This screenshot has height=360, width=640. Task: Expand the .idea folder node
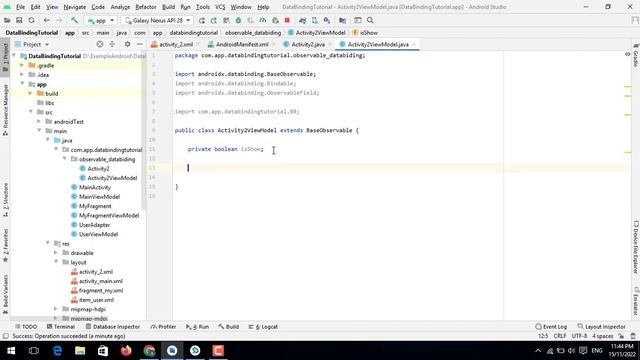(x=22, y=75)
